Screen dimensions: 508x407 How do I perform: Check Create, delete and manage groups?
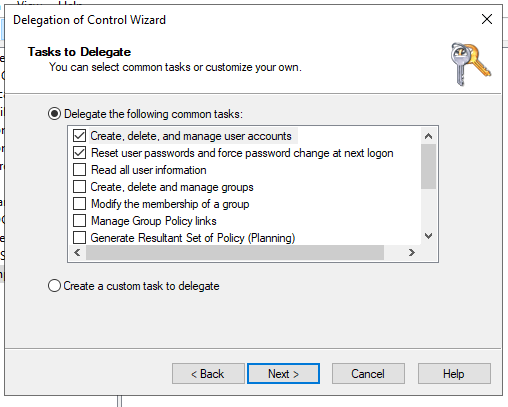tap(80, 187)
